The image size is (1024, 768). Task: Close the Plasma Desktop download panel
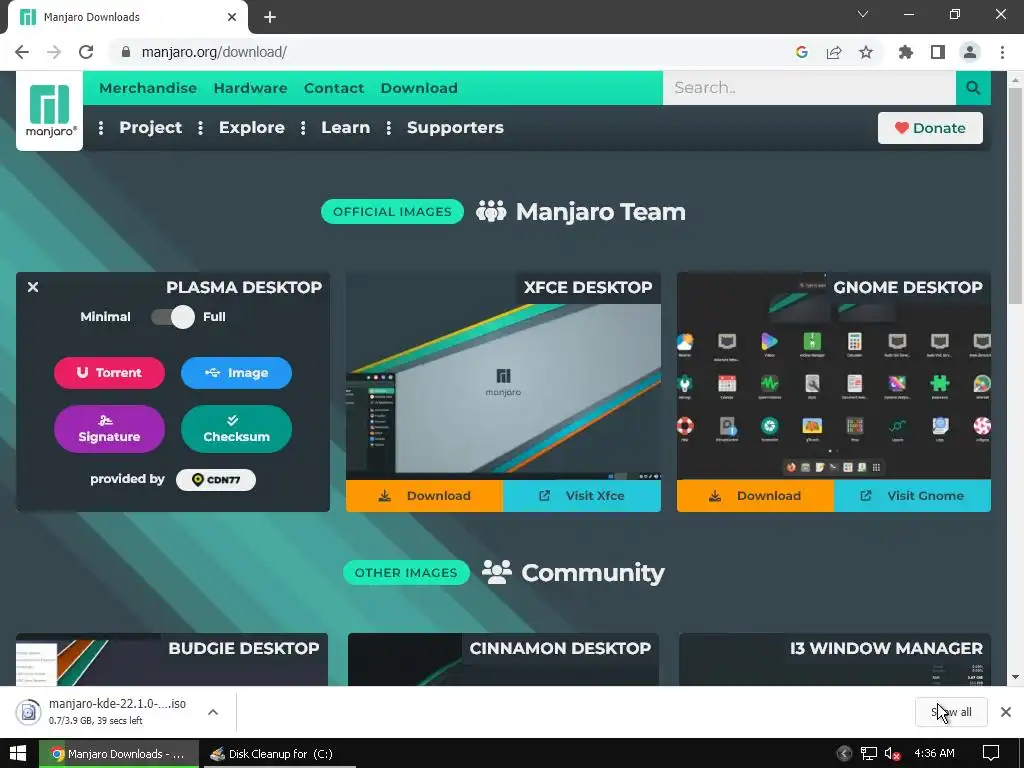click(33, 287)
